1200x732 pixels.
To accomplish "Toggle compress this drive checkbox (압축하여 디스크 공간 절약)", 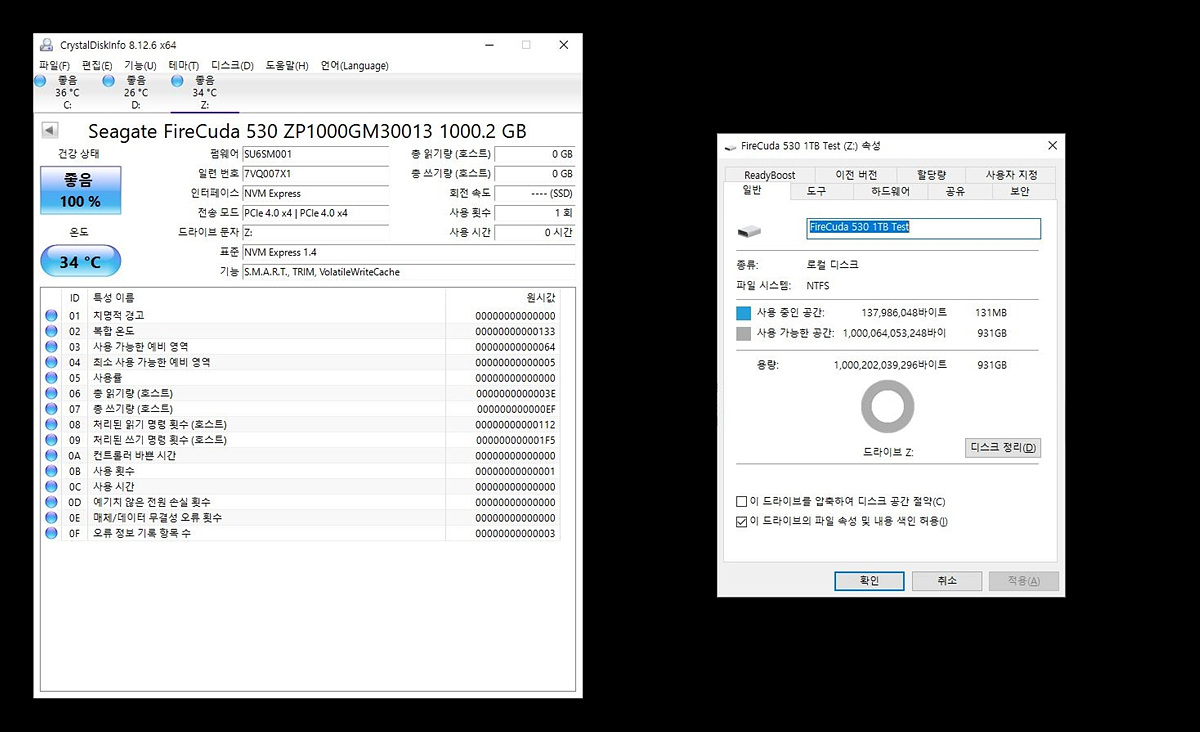I will (741, 502).
